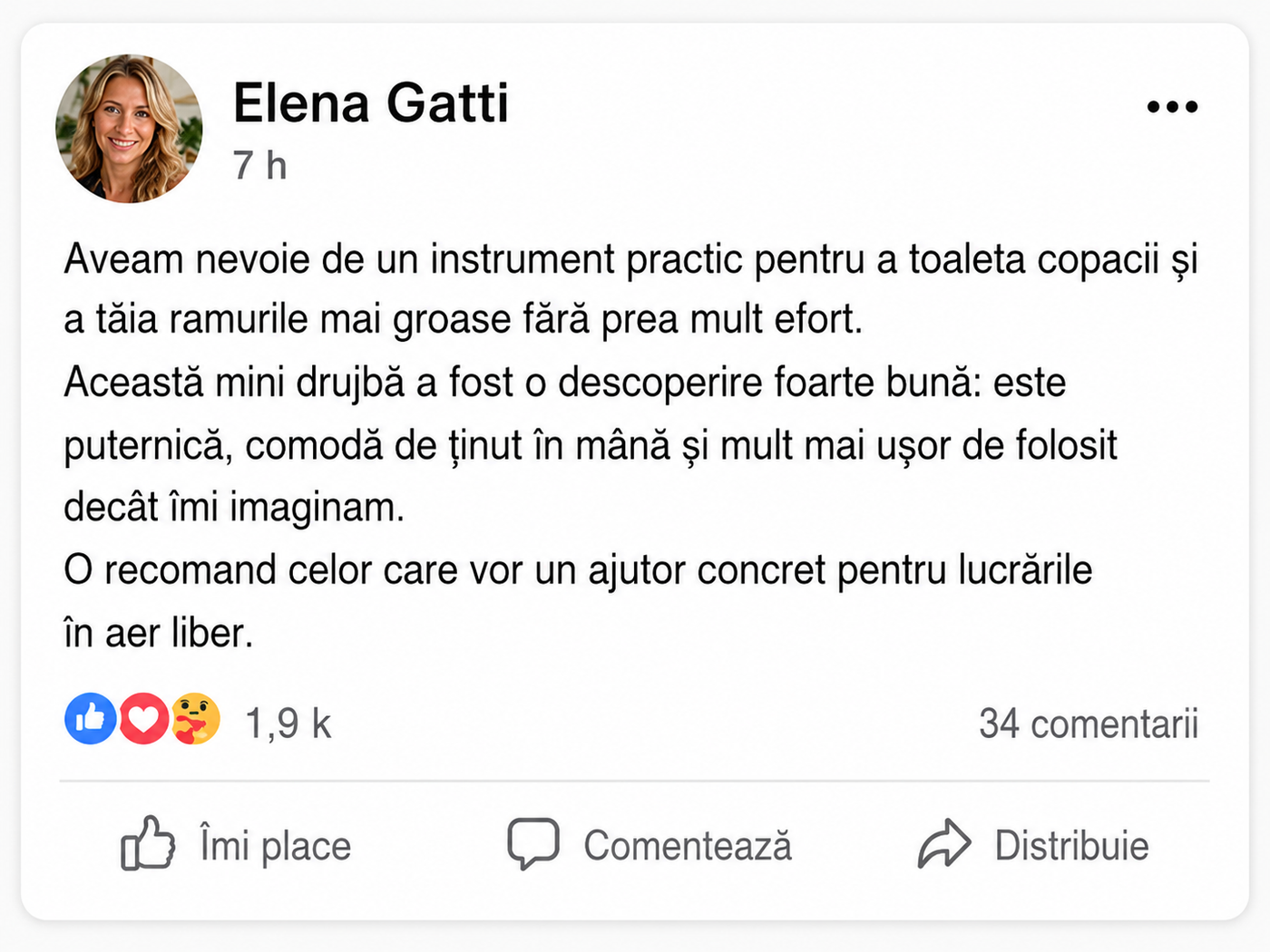Click the speech bubble comment icon

(533, 844)
